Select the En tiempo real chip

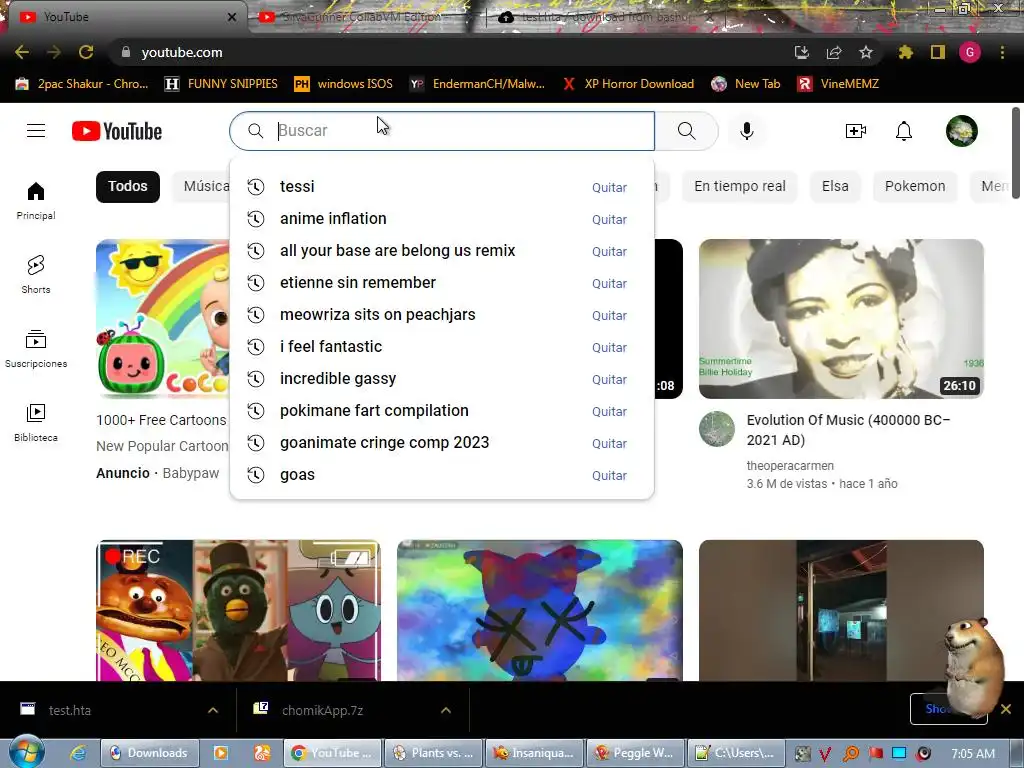tap(740, 186)
